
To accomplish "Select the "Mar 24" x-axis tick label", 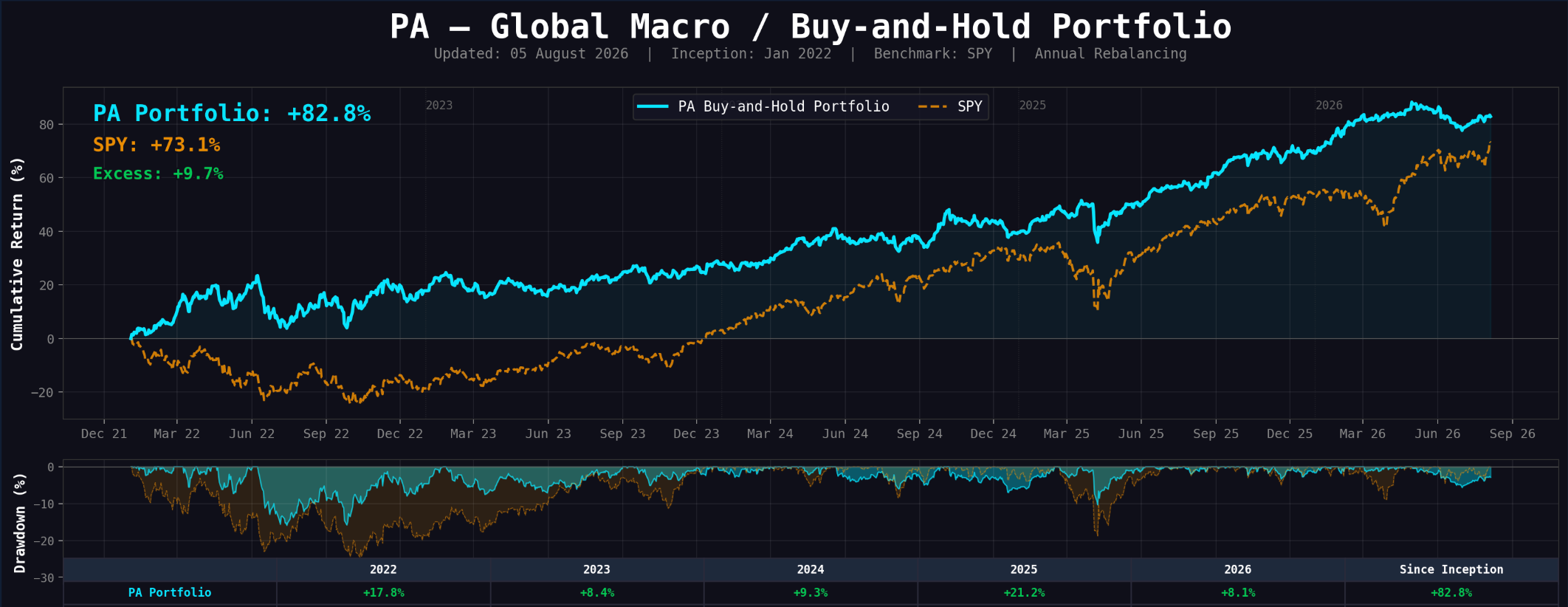I will coord(770,433).
